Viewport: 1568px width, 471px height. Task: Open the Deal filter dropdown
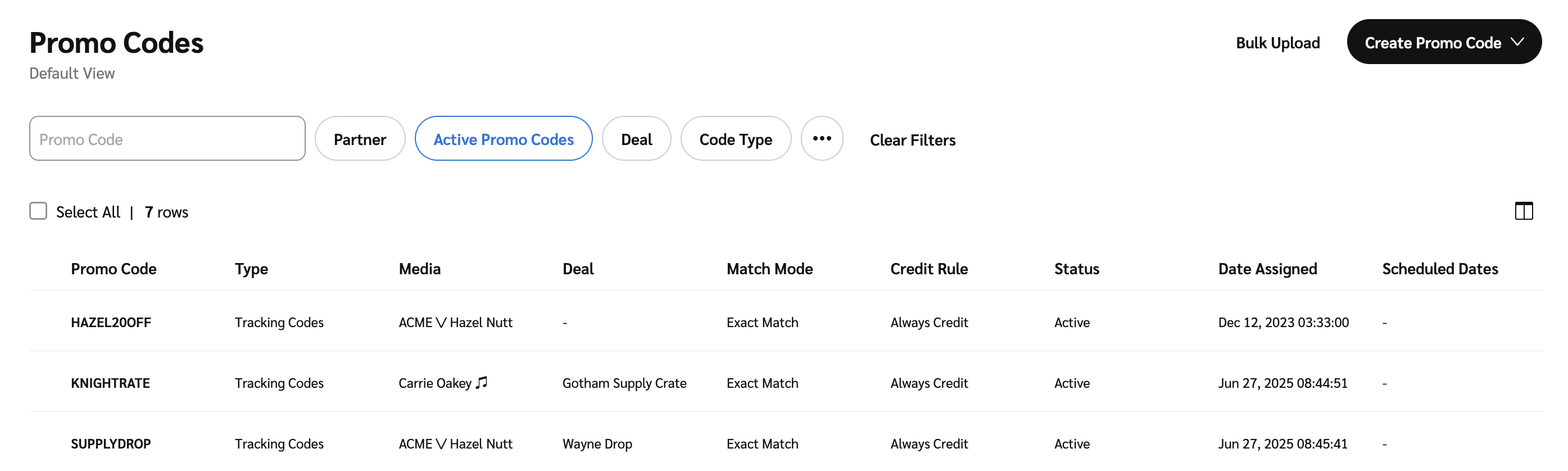point(636,139)
